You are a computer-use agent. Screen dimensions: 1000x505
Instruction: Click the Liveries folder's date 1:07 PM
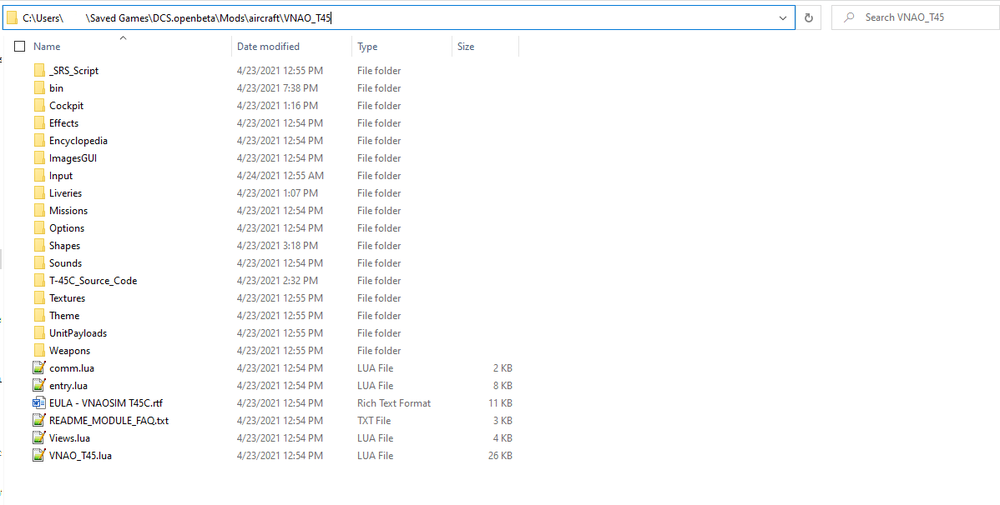(277, 193)
